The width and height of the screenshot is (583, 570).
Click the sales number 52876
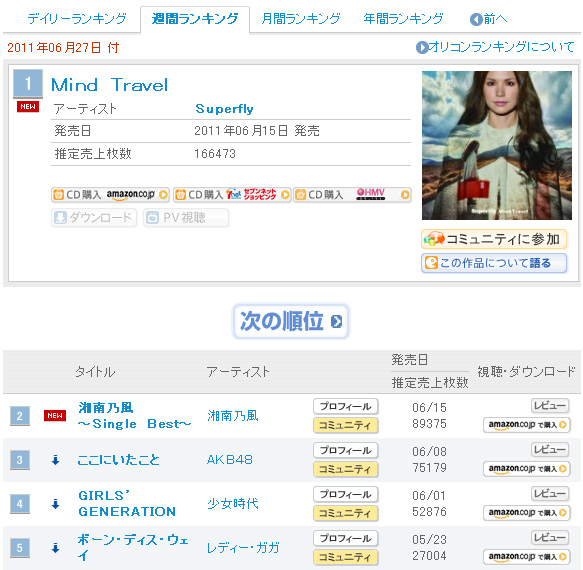429,512
